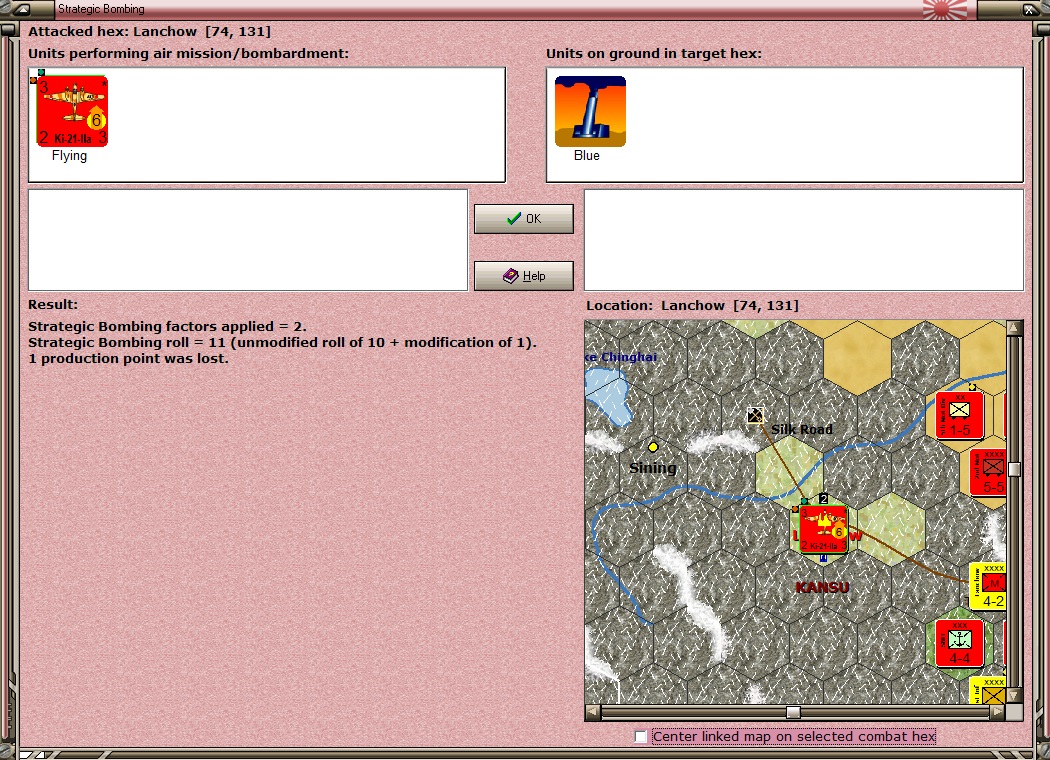Screen dimensions: 1050x760
Task: Select the red 5-5 unit counter on the map
Action: (x=990, y=472)
